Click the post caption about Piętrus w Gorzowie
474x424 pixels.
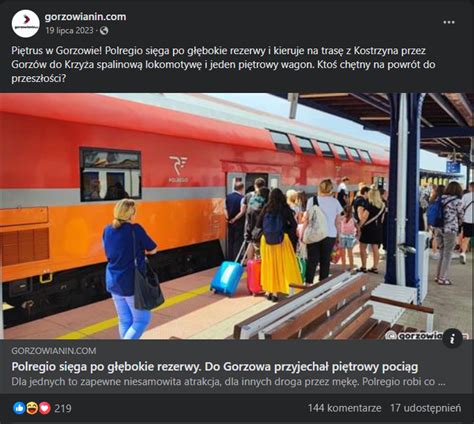(223, 65)
